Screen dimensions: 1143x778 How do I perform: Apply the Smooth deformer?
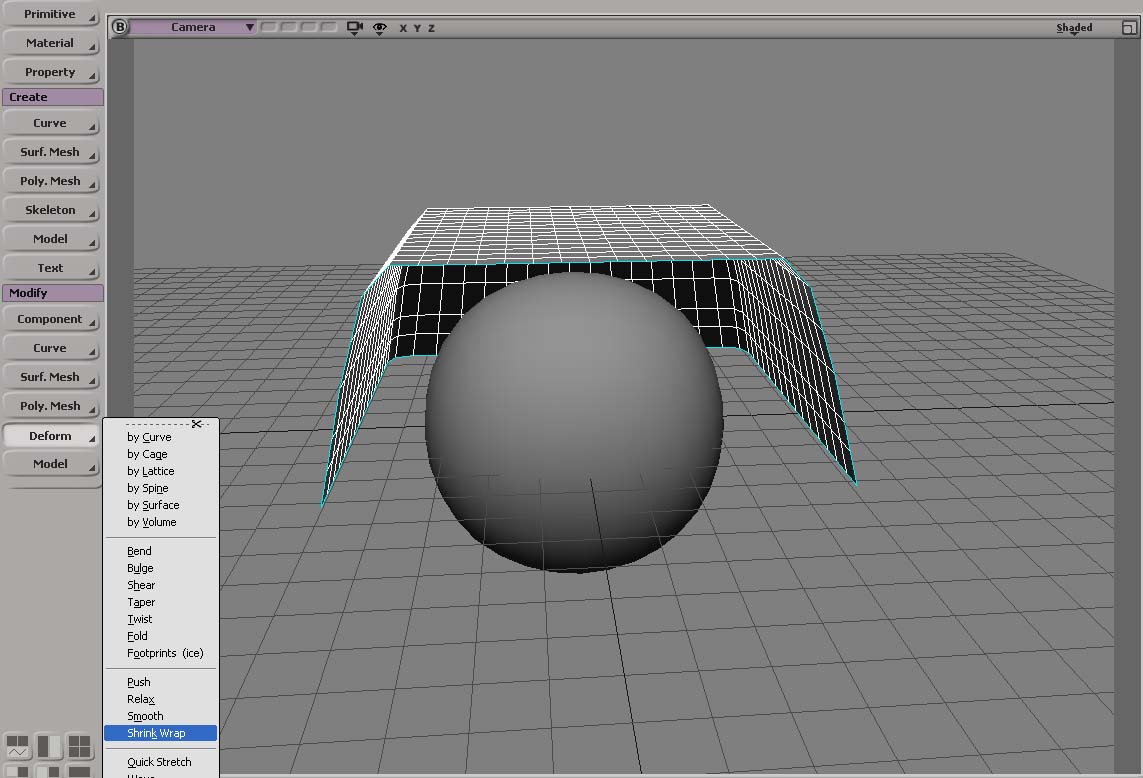click(160, 716)
